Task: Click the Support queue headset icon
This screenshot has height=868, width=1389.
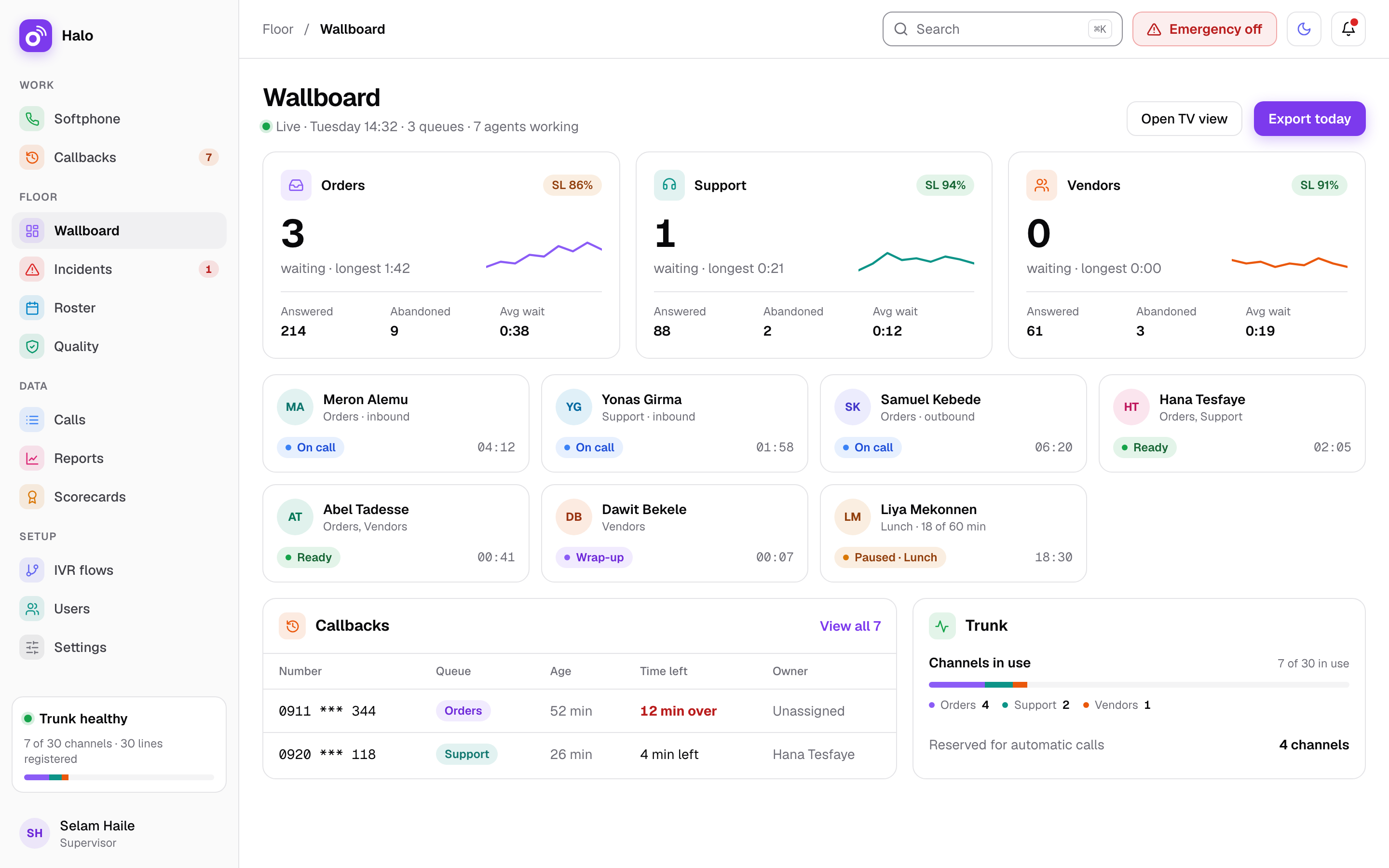Action: (x=669, y=185)
